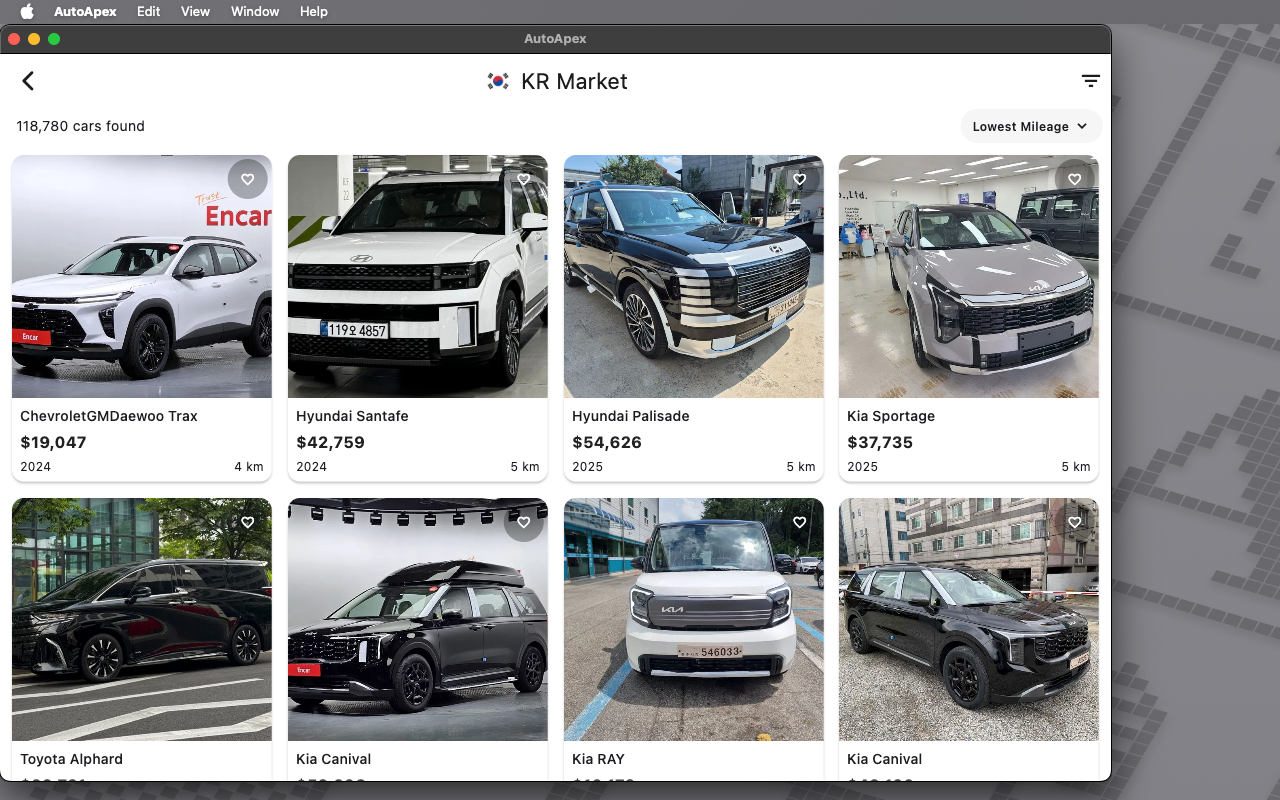The height and width of the screenshot is (800, 1280).
Task: Open the Apple menu
Action: 27,11
